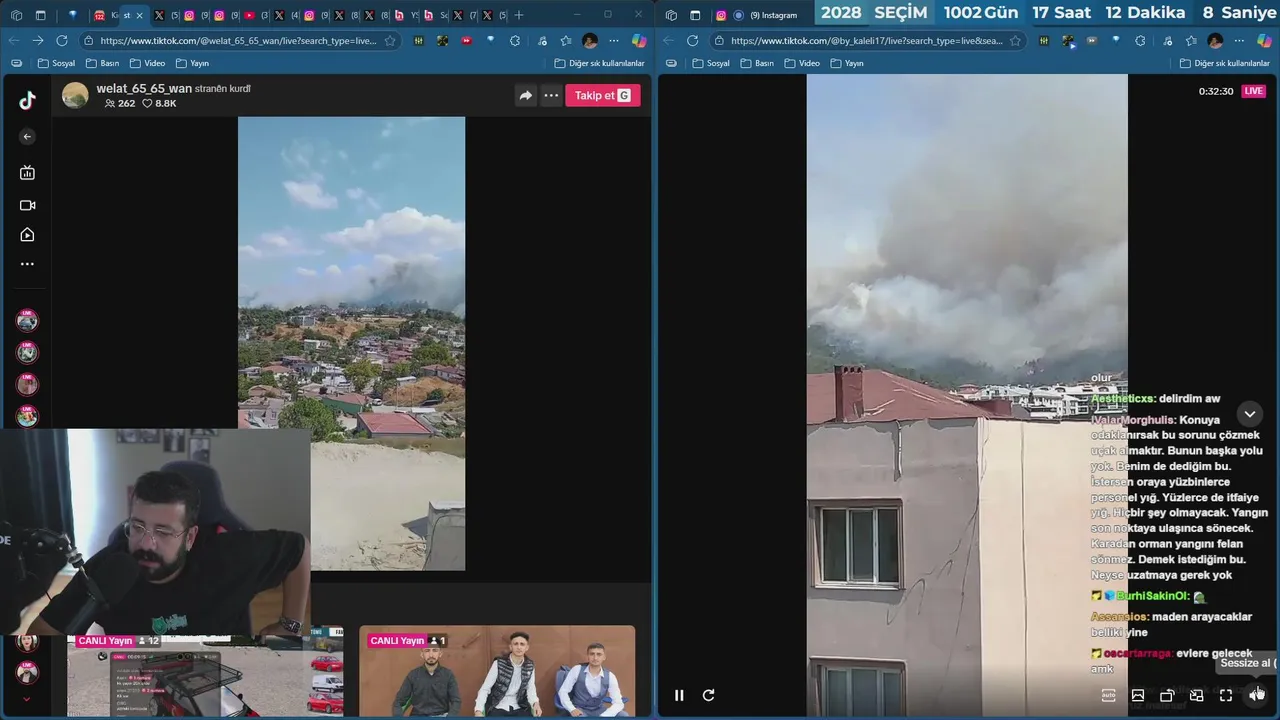Image resolution: width=1280 pixels, height=720 pixels.
Task: Toggle auto quality in right player
Action: point(1108,695)
